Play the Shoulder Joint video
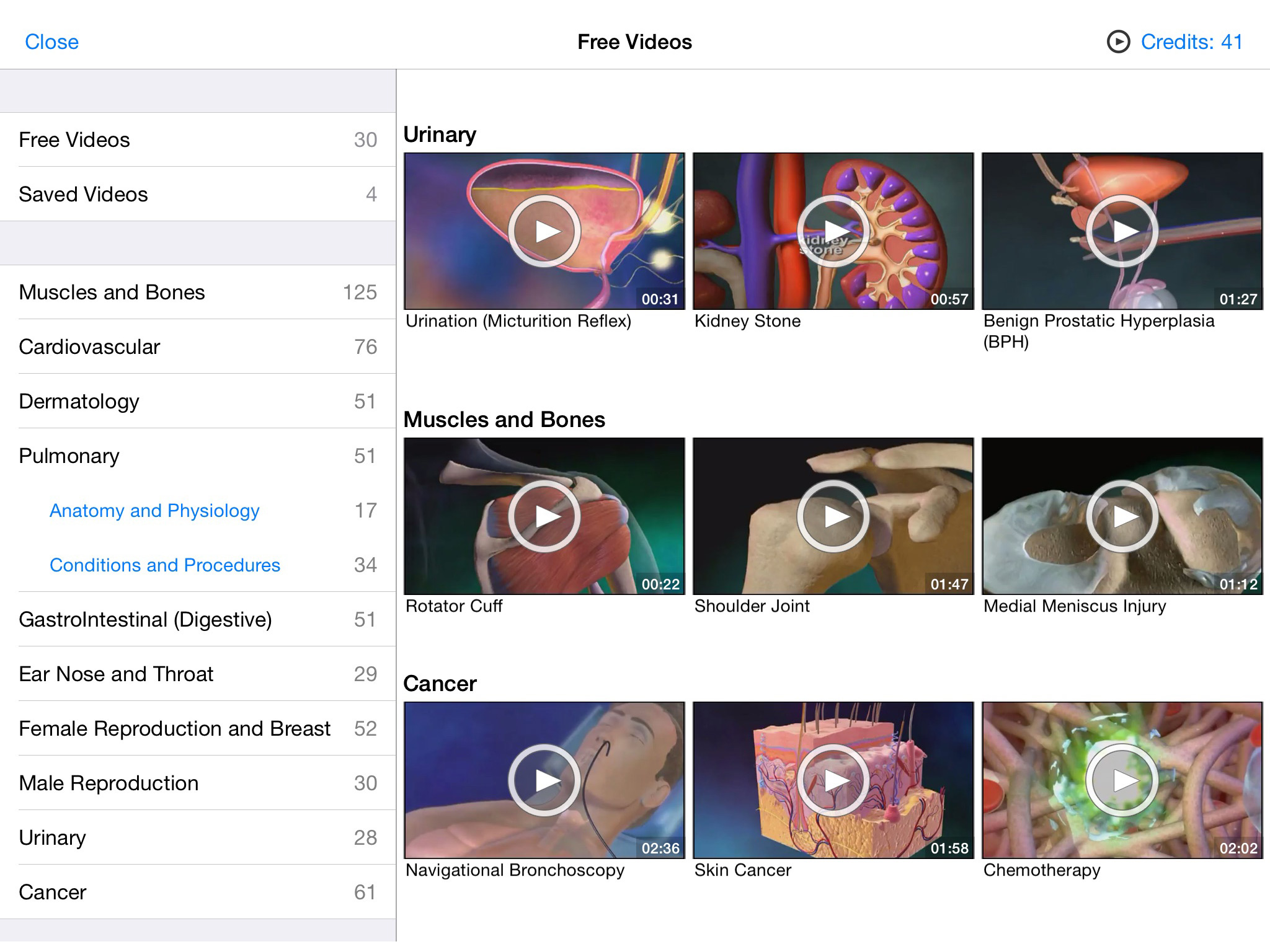The height and width of the screenshot is (952, 1270). tap(833, 516)
